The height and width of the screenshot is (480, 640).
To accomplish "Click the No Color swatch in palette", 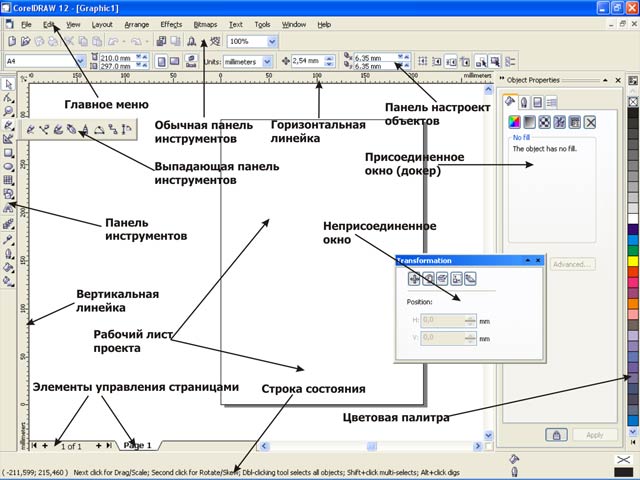I will pyautogui.click(x=633, y=101).
